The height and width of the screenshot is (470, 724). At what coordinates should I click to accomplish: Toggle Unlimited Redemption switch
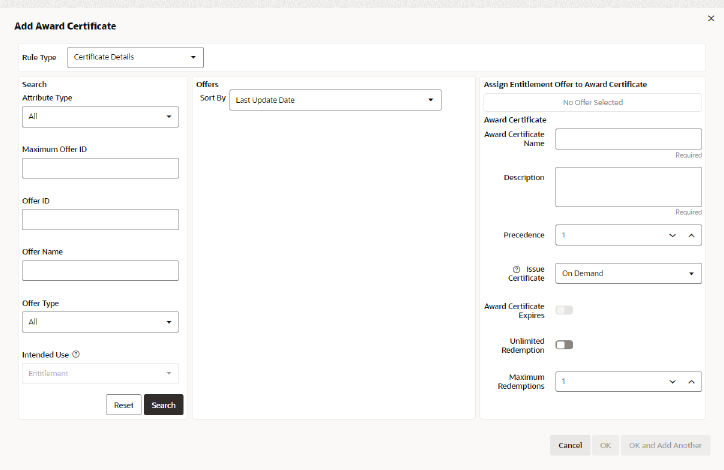pyautogui.click(x=564, y=345)
